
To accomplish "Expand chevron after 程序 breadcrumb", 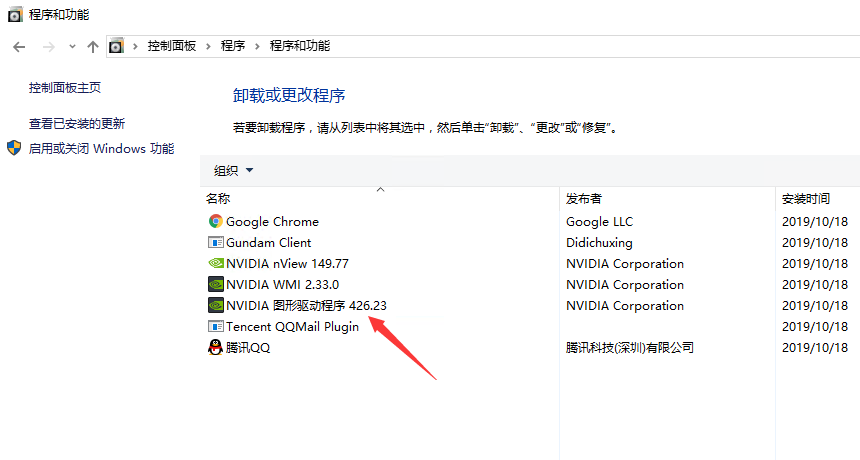I will 257,47.
